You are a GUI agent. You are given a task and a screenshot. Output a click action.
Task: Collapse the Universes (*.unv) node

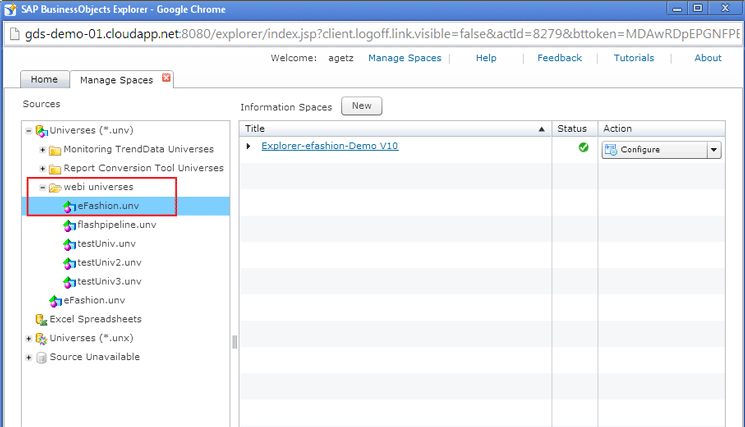[29, 131]
